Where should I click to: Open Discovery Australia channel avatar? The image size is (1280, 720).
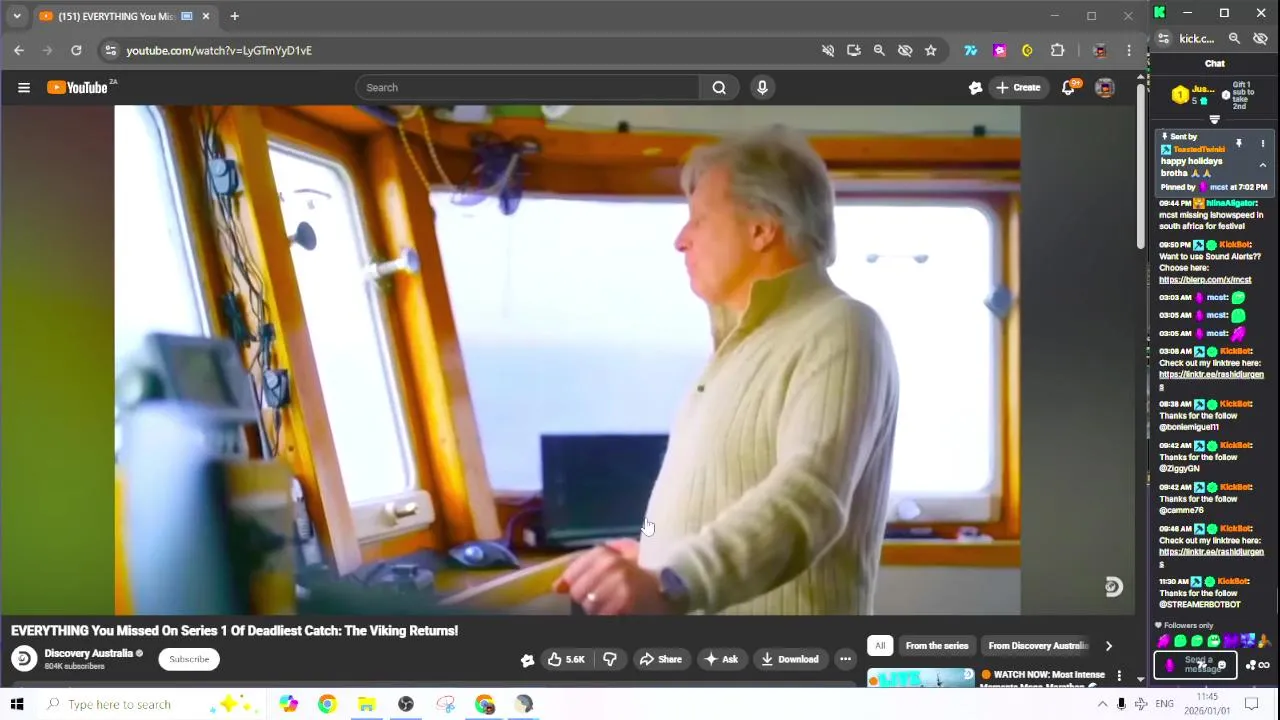point(24,659)
